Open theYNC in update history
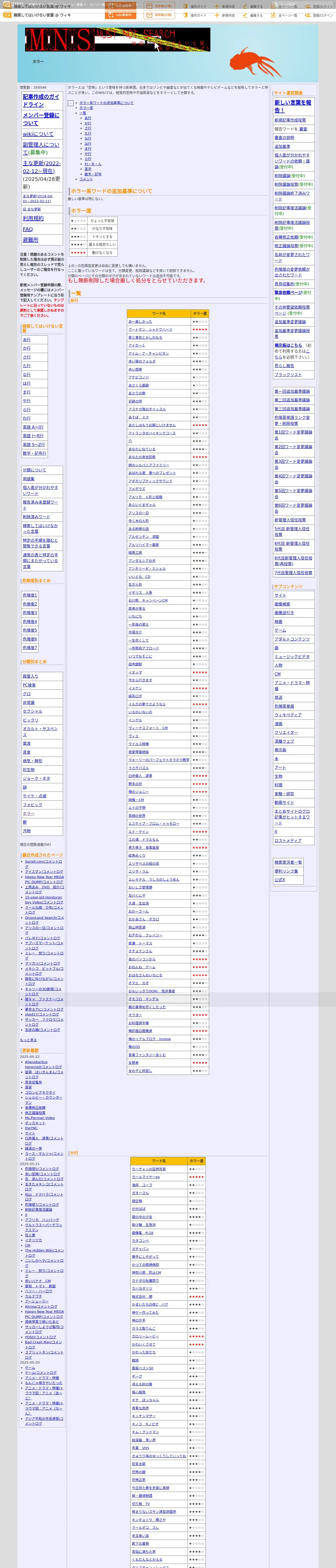 coord(31,1128)
